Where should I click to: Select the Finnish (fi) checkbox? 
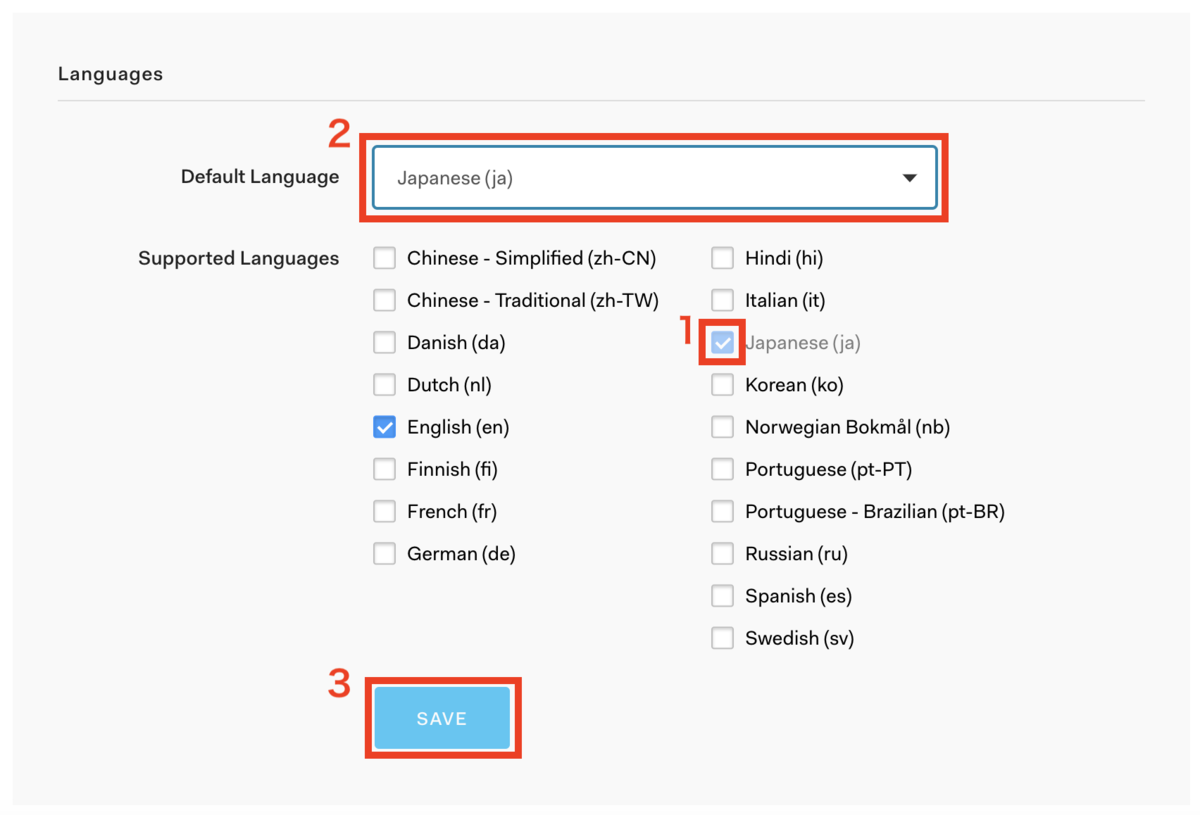point(385,469)
